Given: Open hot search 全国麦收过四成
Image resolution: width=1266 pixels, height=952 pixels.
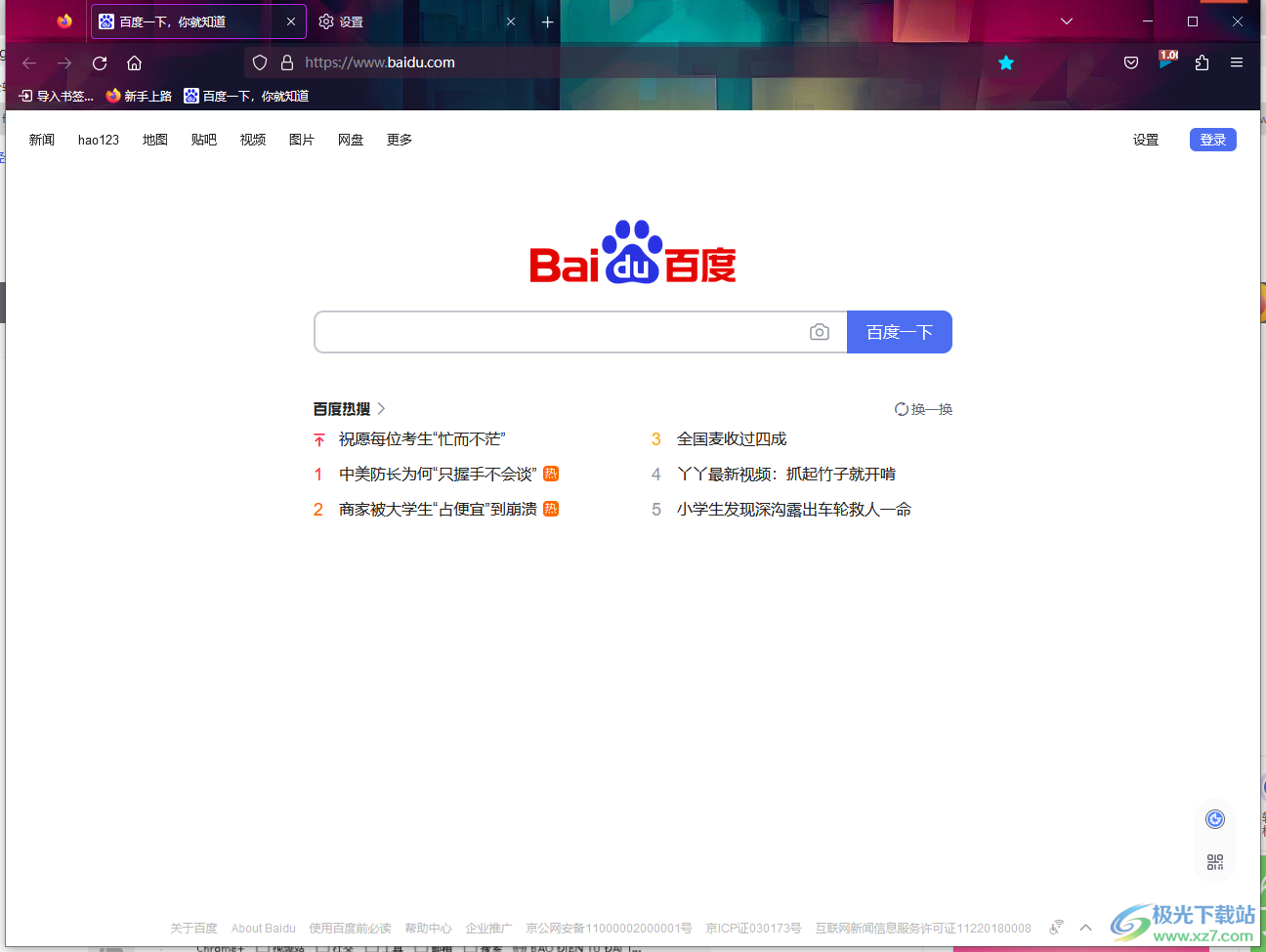Looking at the screenshot, I should pyautogui.click(x=732, y=439).
